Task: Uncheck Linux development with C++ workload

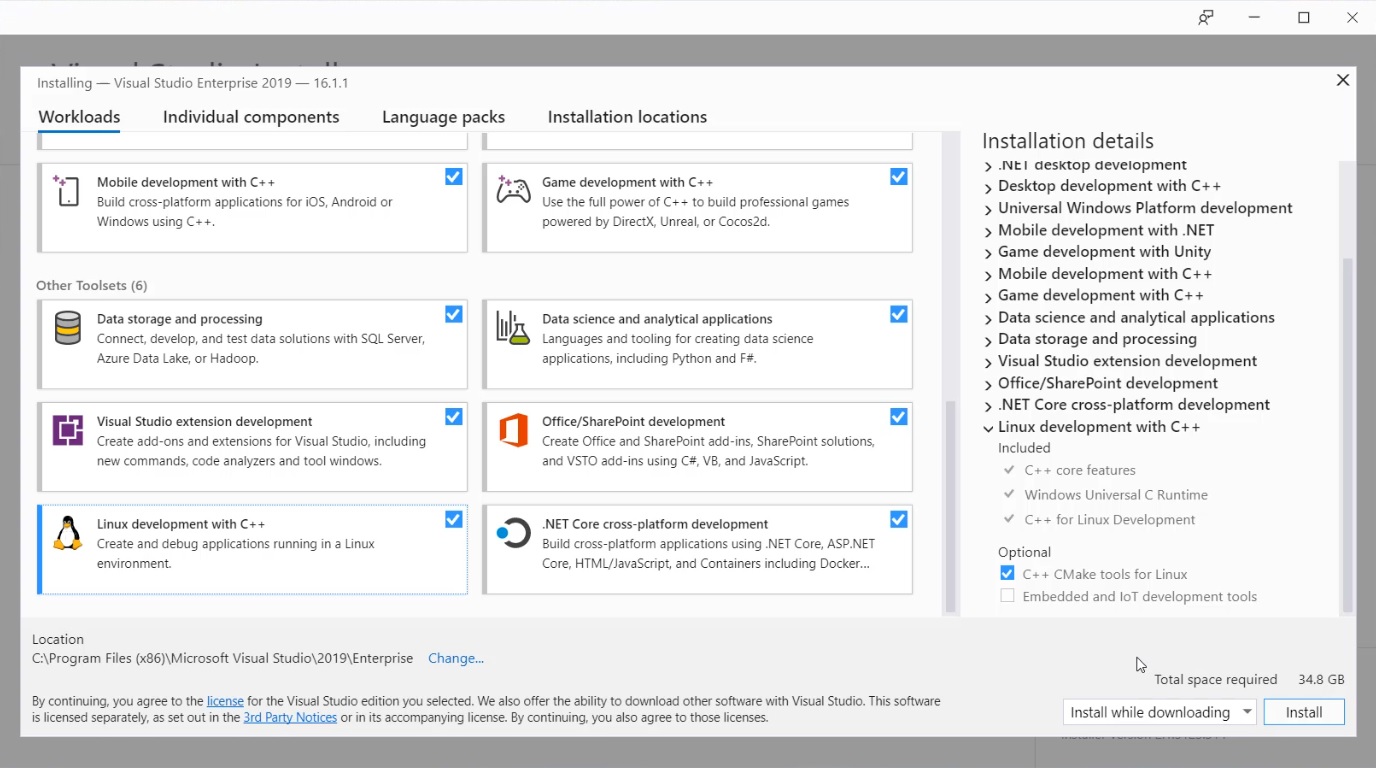Action: pos(454,520)
